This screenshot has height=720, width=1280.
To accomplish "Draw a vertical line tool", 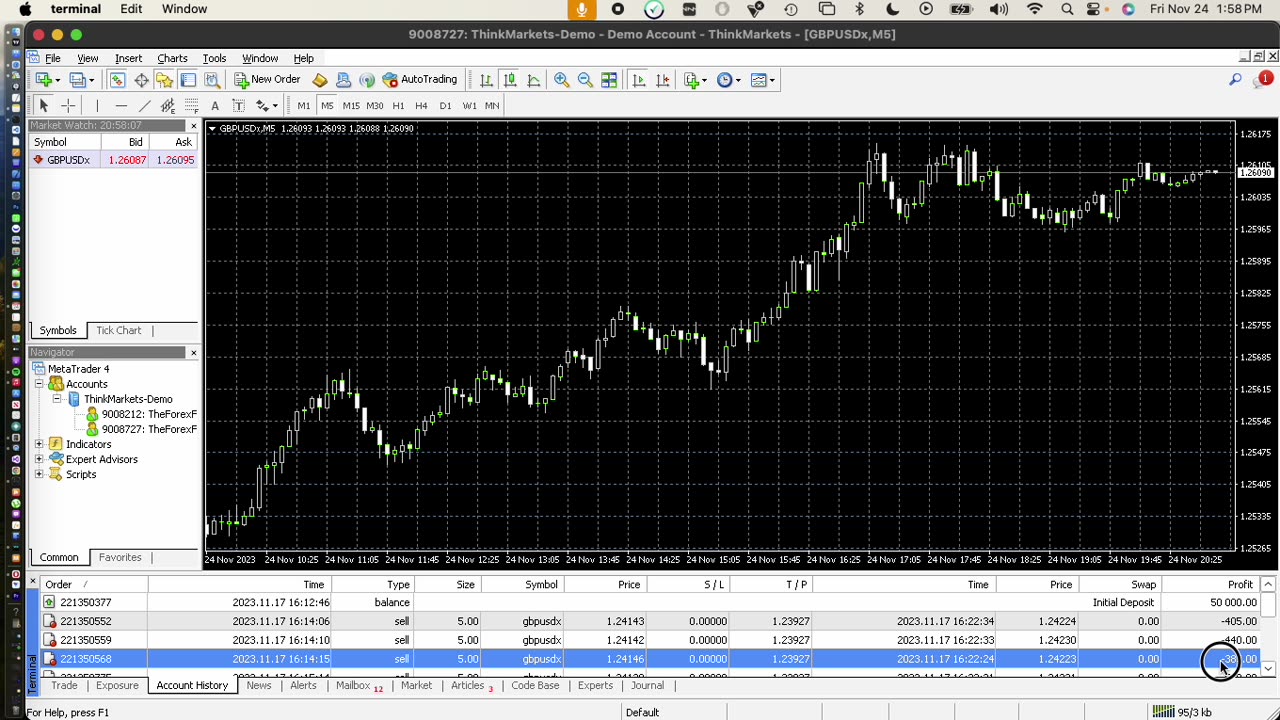I will click(x=97, y=105).
